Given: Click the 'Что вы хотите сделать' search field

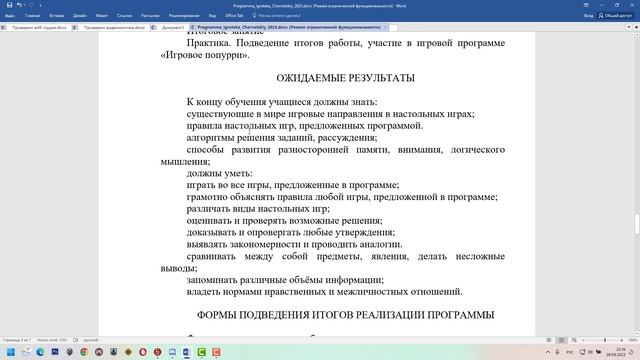Looking at the screenshot, I should tap(277, 16).
